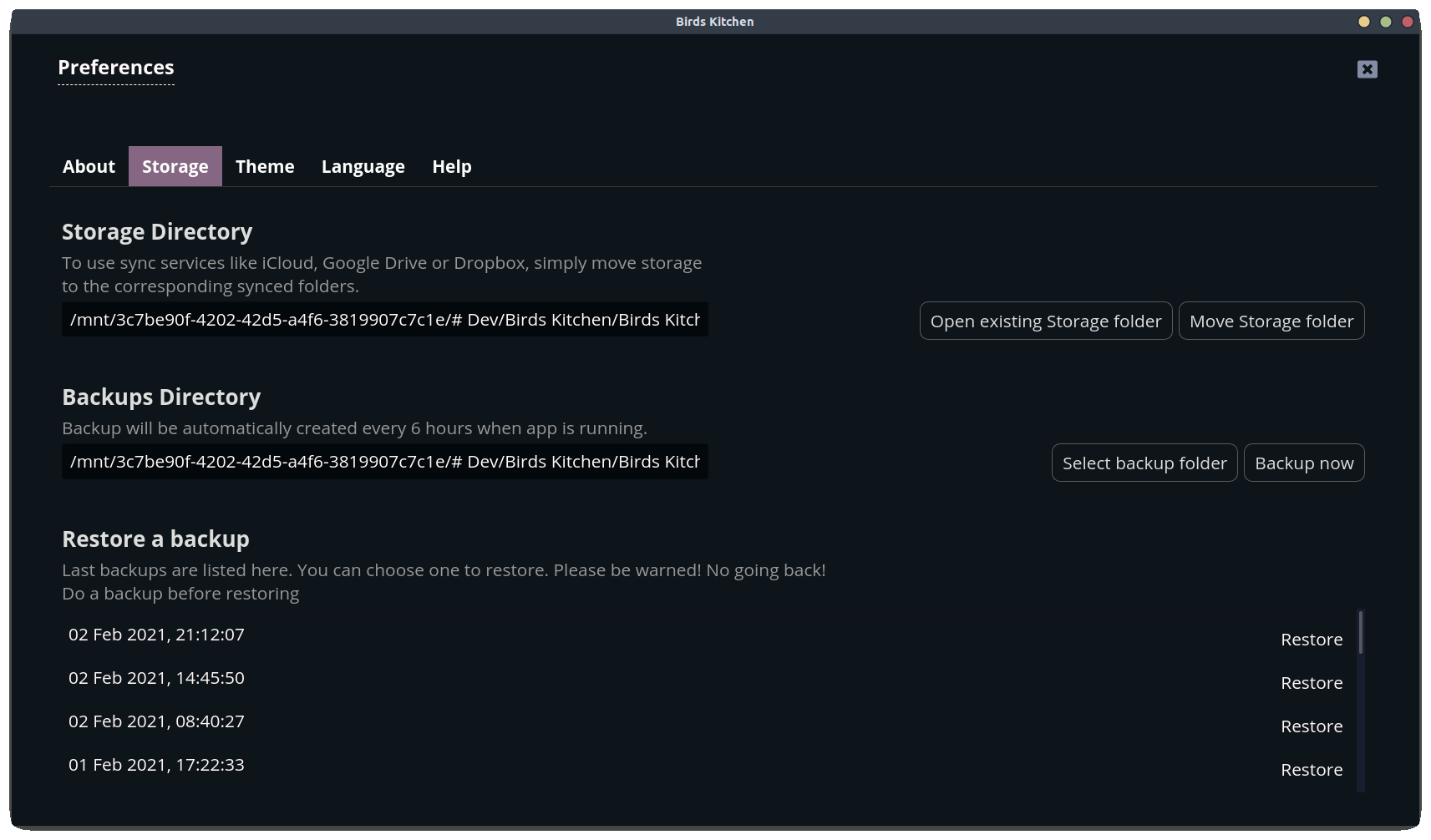Click the Storage Directory heading
1431x840 pixels.
pos(157,231)
